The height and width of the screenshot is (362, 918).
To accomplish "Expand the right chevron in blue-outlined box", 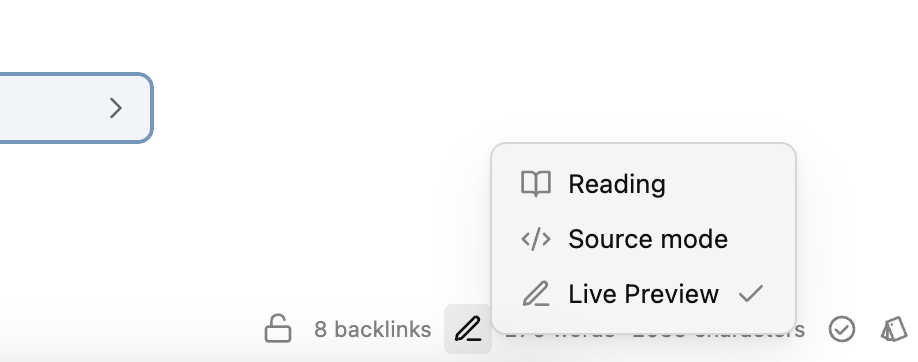I will (115, 108).
